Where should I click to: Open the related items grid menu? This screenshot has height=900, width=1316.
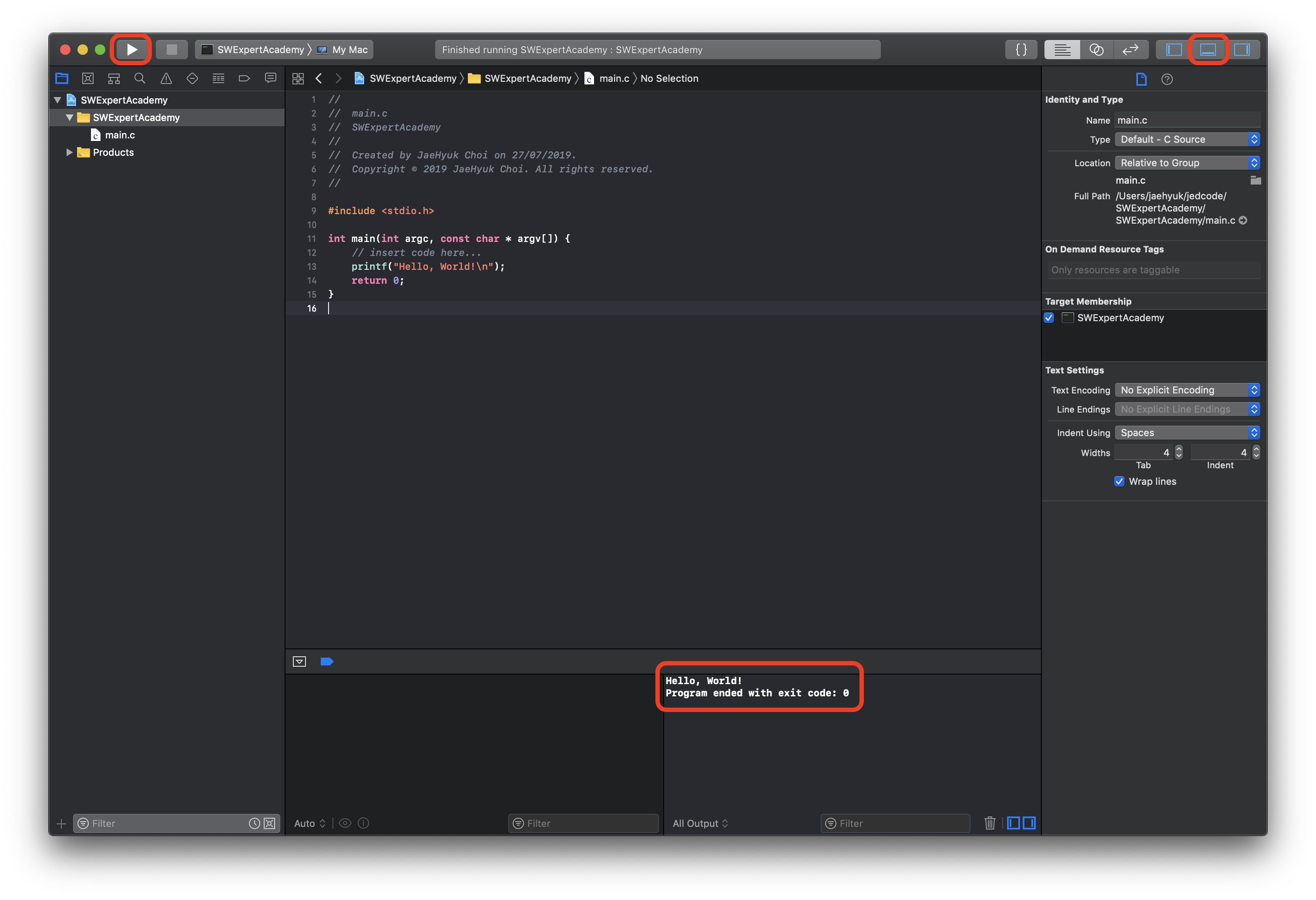point(298,78)
